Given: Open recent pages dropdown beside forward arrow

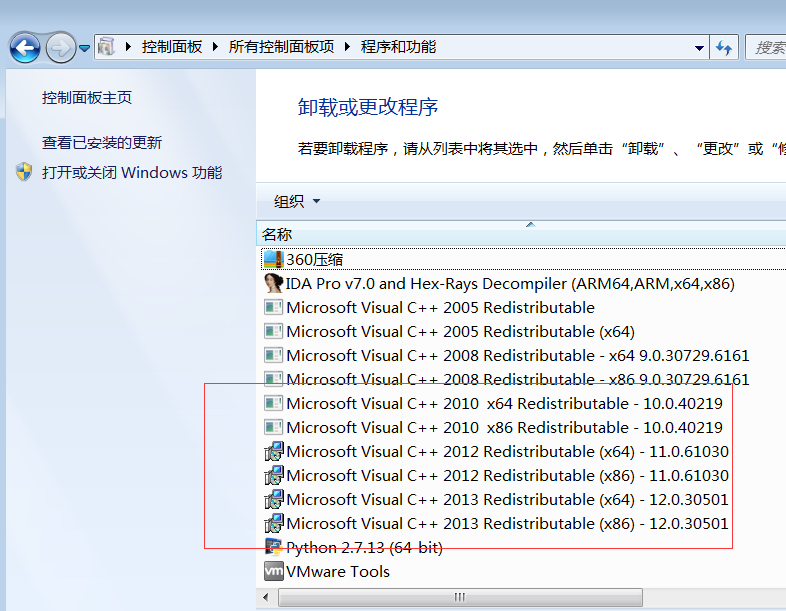Looking at the screenshot, I should pos(85,49).
